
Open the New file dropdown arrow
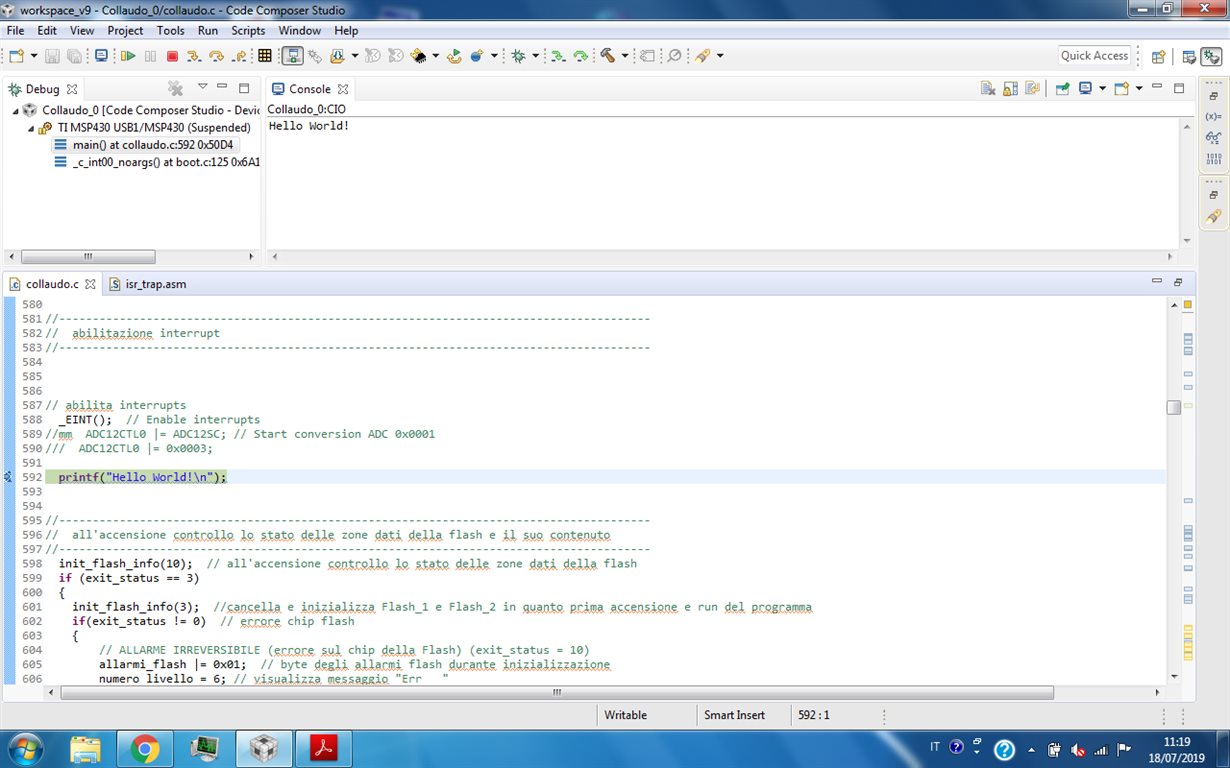(34, 56)
